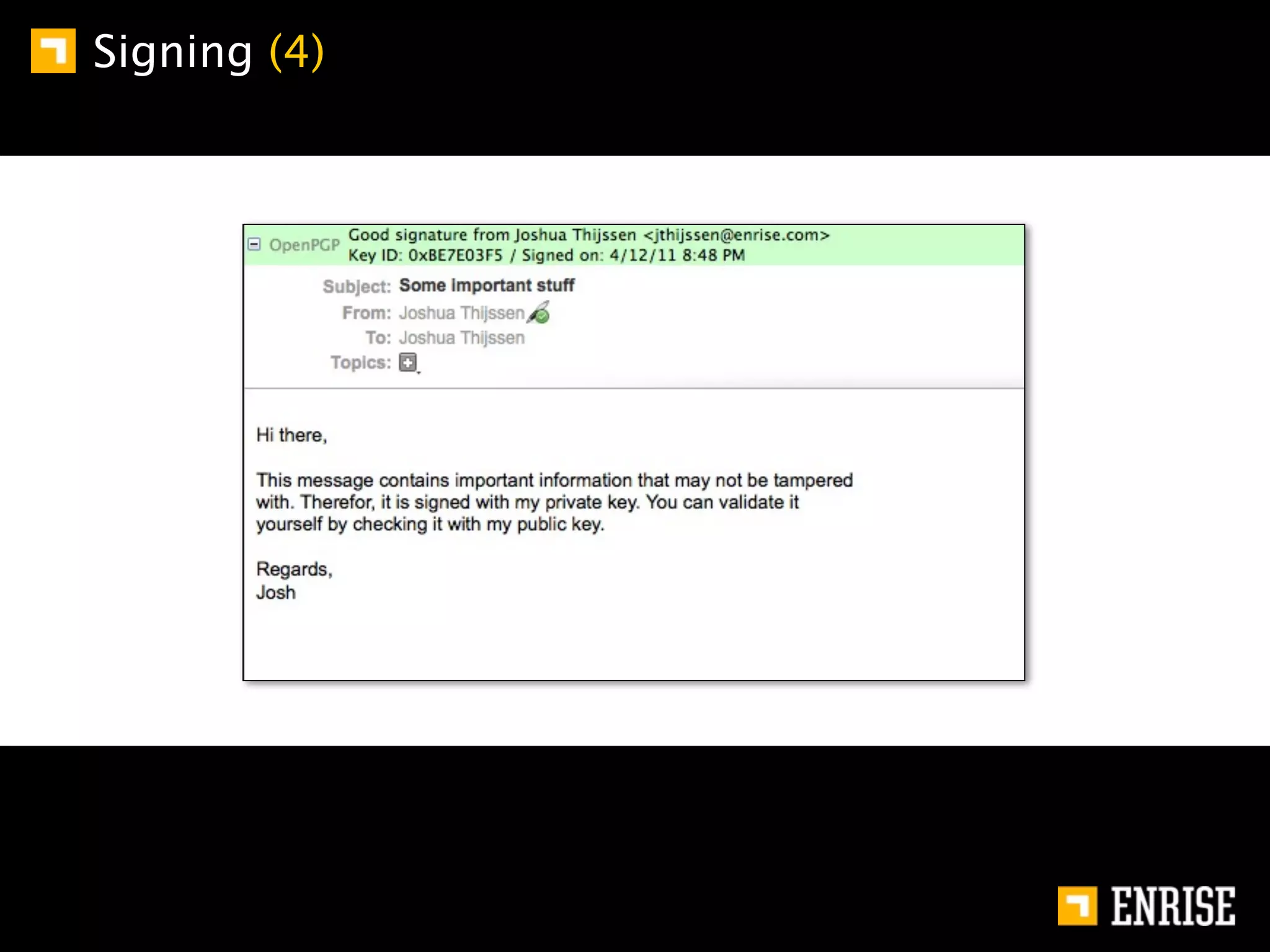Screen dimensions: 1270x952
Task: Click the small arrow under Topics button
Action: 419,372
